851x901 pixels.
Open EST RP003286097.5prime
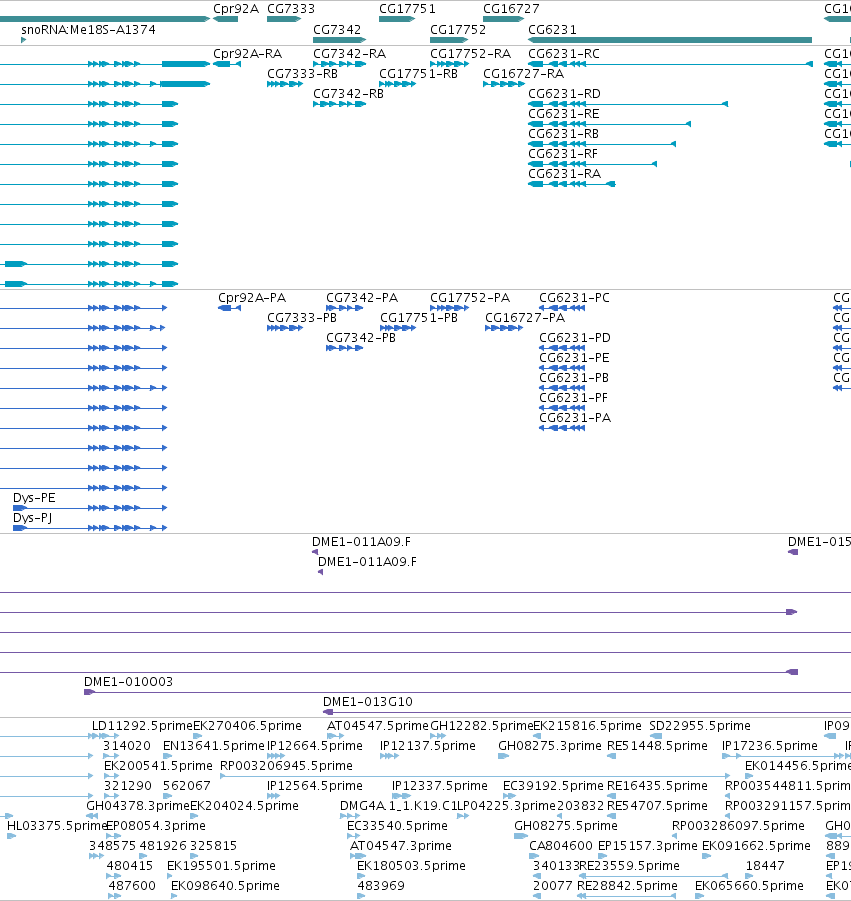(738, 826)
